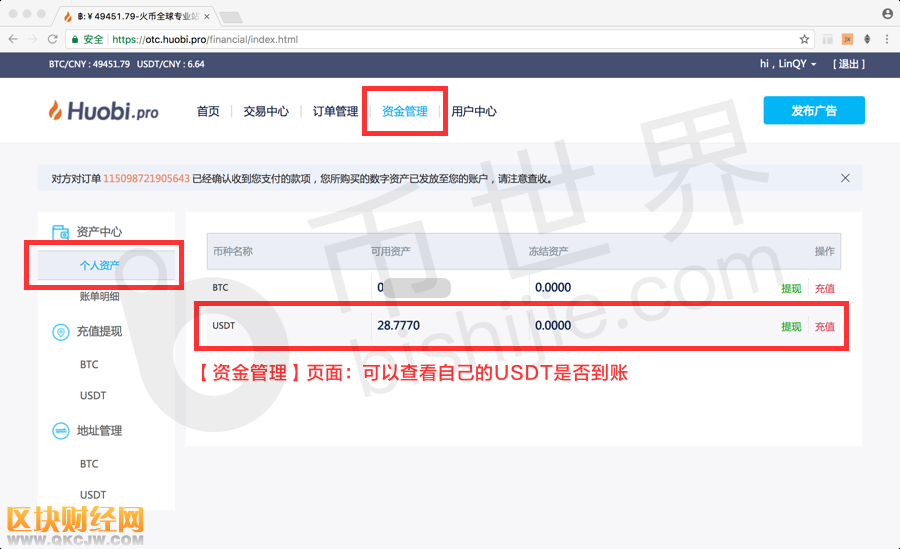Screen dimensions: 900x549
Task: Open Chrome three-dot menu
Action: point(887,39)
